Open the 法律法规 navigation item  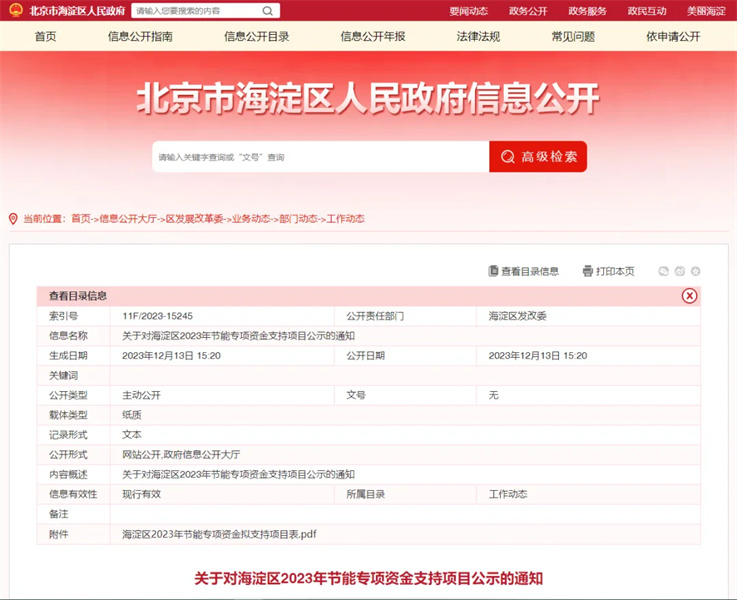(x=478, y=37)
